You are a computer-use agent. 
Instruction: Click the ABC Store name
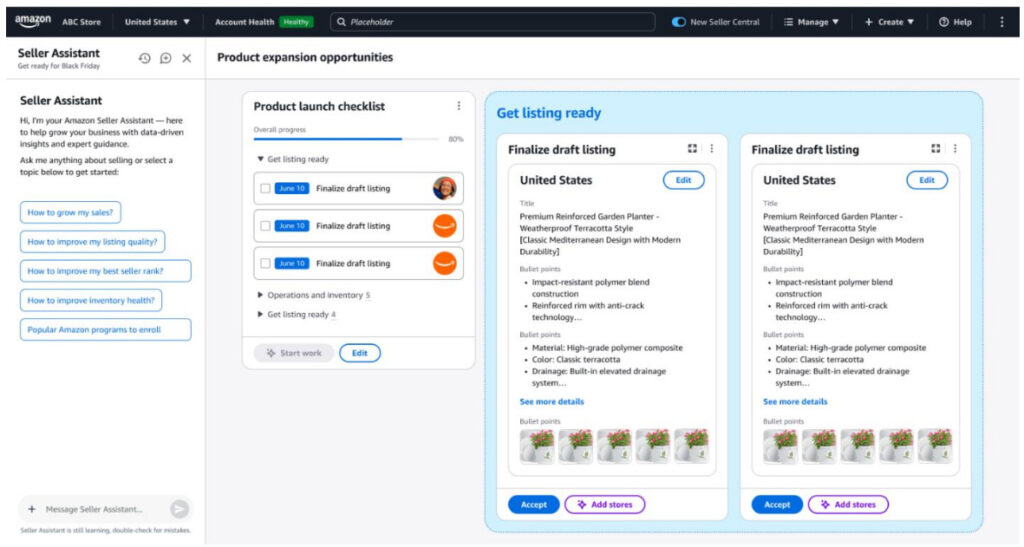coord(82,22)
